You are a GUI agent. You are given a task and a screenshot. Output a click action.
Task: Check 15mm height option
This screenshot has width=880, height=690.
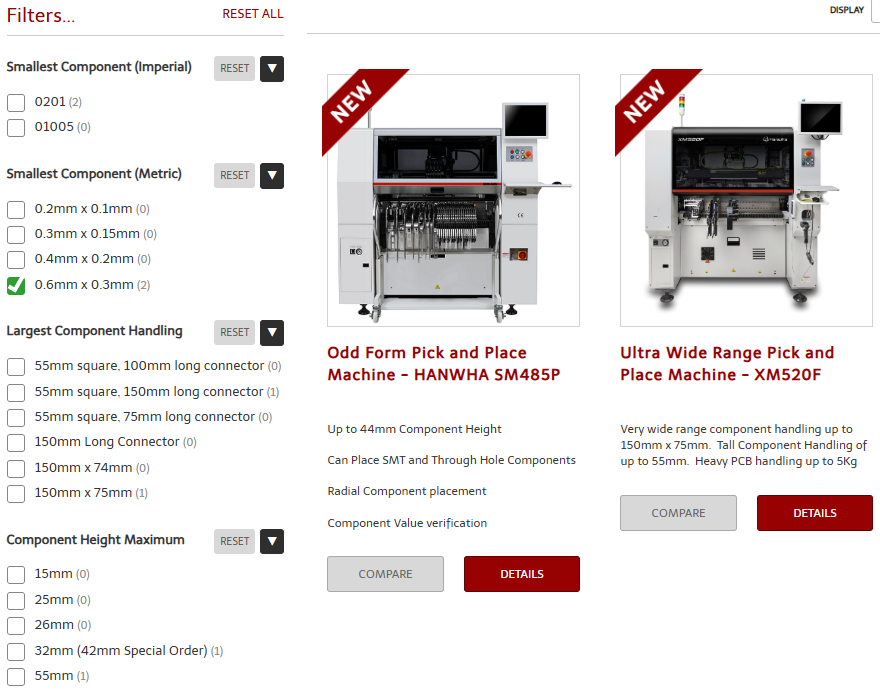tap(16, 574)
